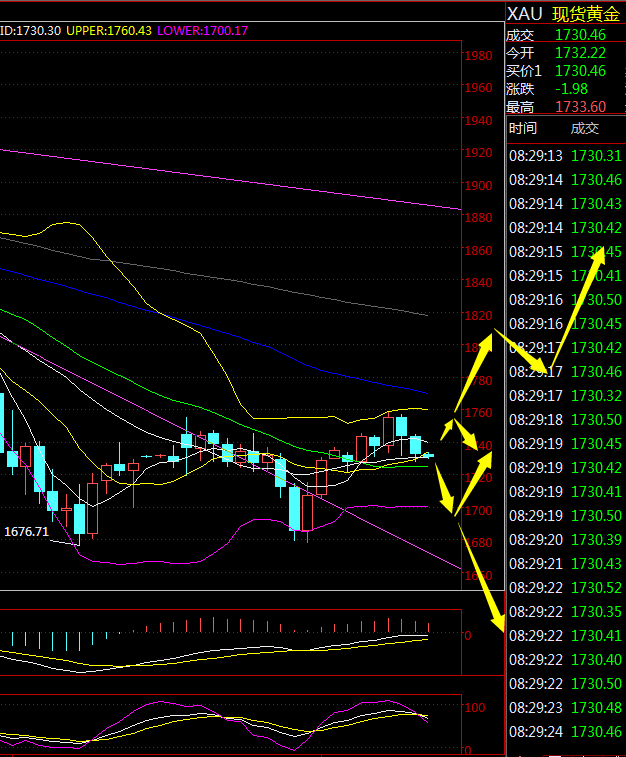Viewport: 626px width, 757px height.
Task: Select the 08:29:21 tick time
Action: [536, 564]
